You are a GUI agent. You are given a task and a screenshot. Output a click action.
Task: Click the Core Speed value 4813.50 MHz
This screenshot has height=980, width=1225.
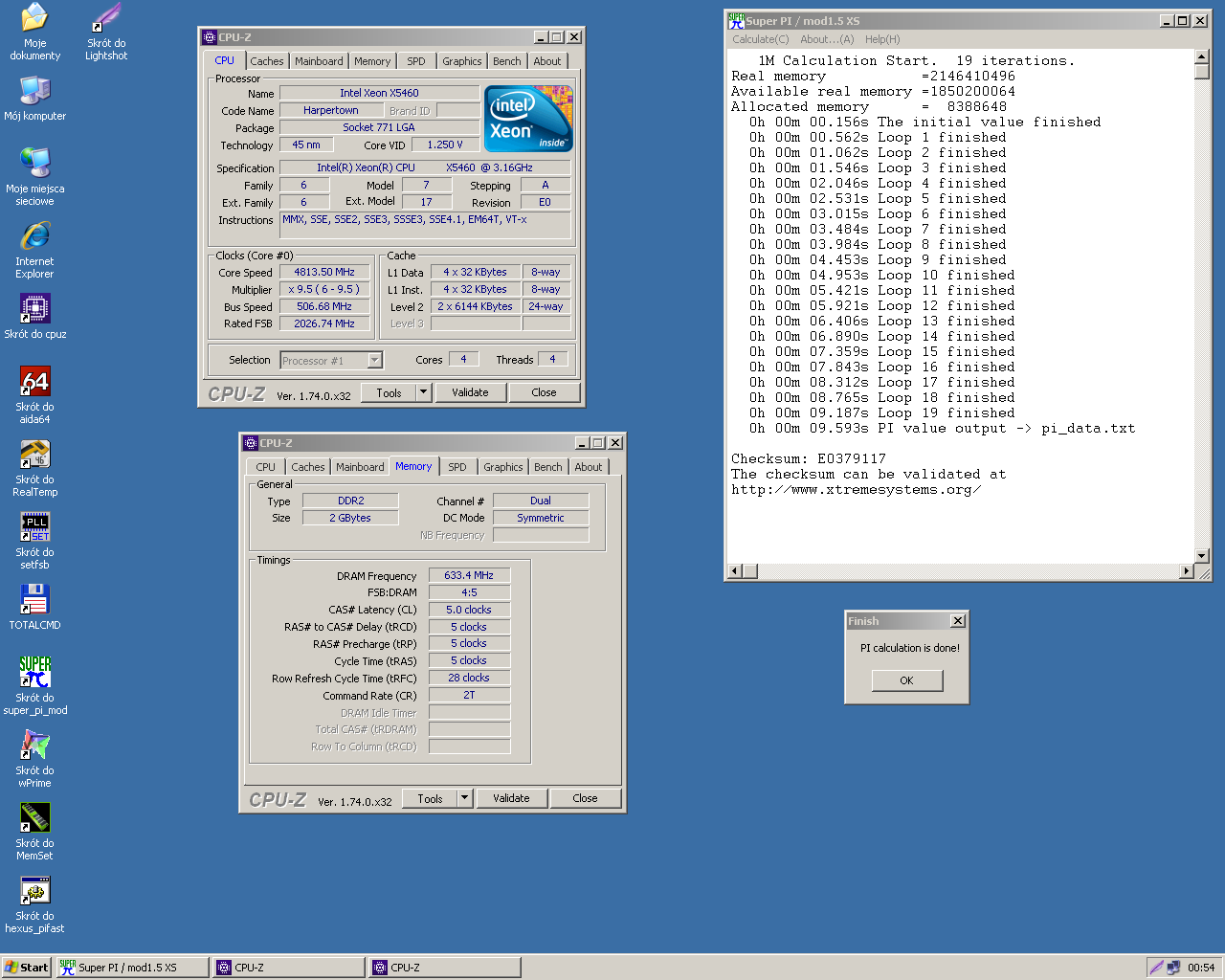[324, 272]
